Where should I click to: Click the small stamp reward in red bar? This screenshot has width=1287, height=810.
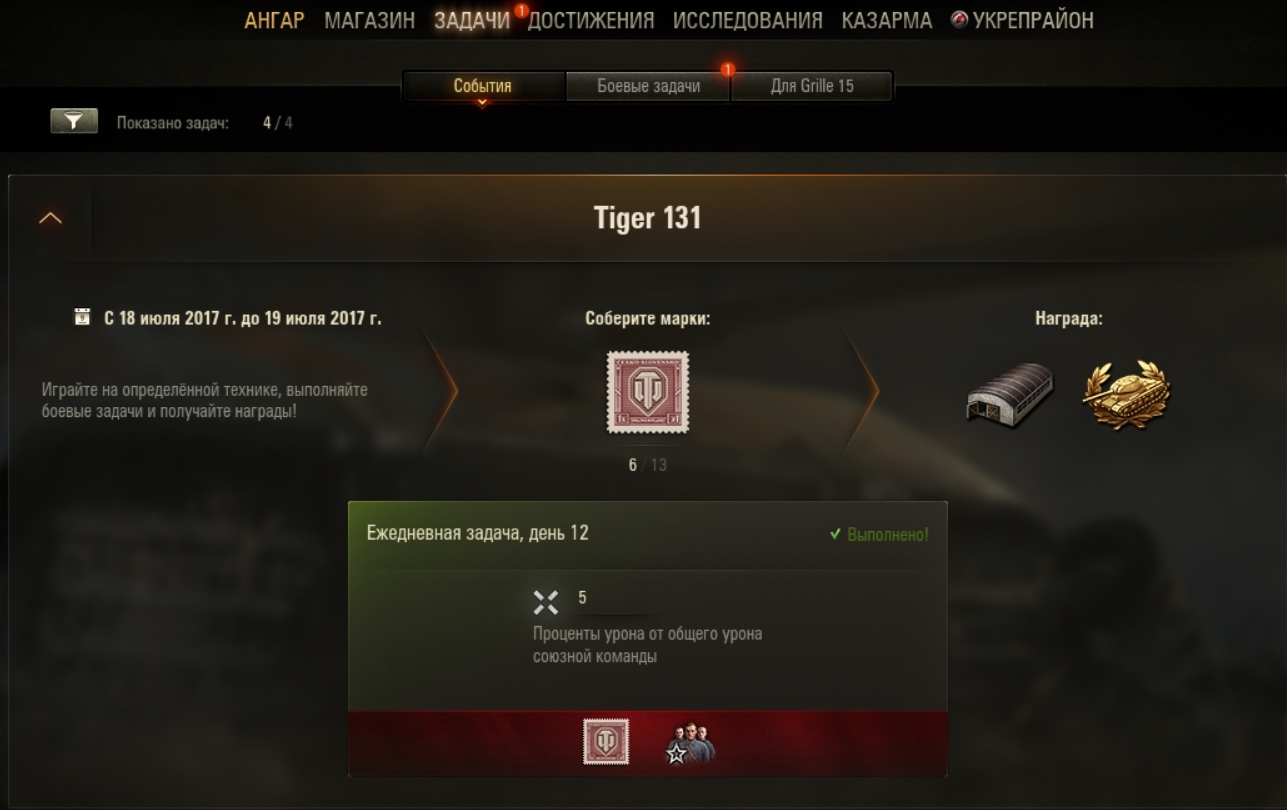click(x=606, y=741)
